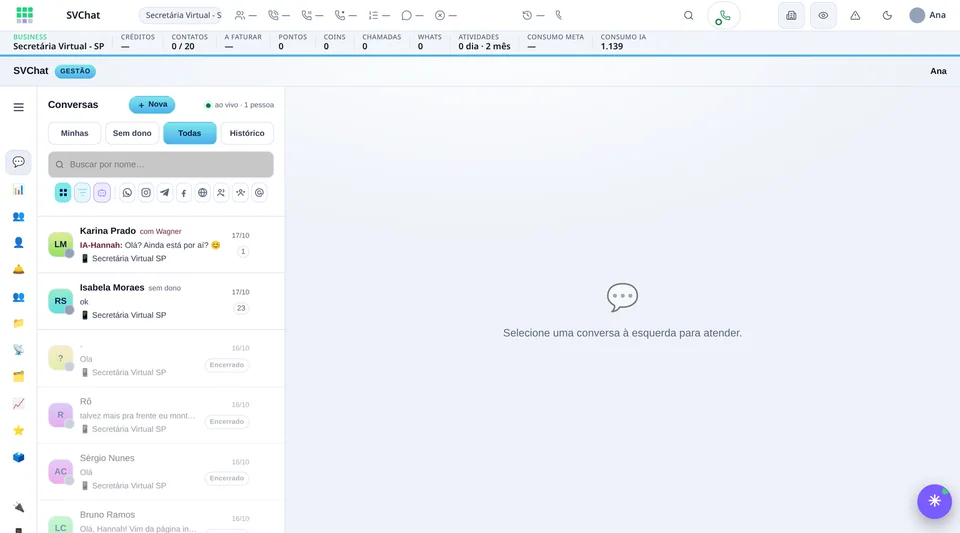Open the bar chart sidebar icon
The image size is (960, 533).
tap(18, 190)
